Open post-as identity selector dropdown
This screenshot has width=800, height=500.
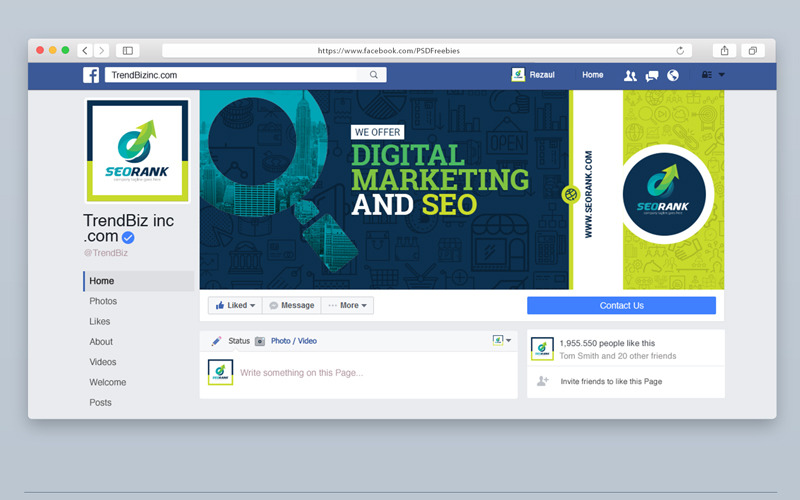tap(502, 340)
